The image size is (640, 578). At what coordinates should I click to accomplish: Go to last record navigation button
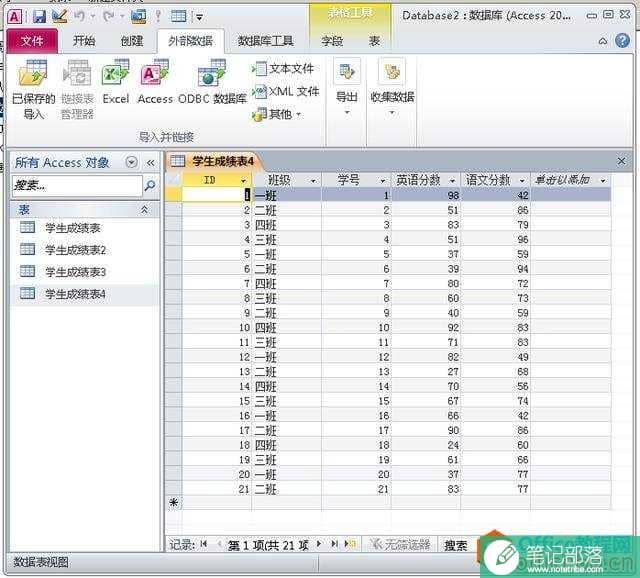[x=334, y=544]
